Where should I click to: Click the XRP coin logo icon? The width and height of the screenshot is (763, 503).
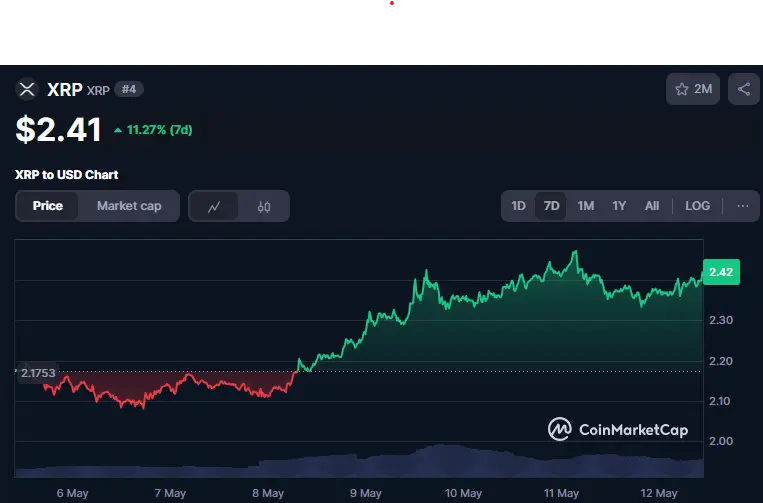(x=27, y=90)
